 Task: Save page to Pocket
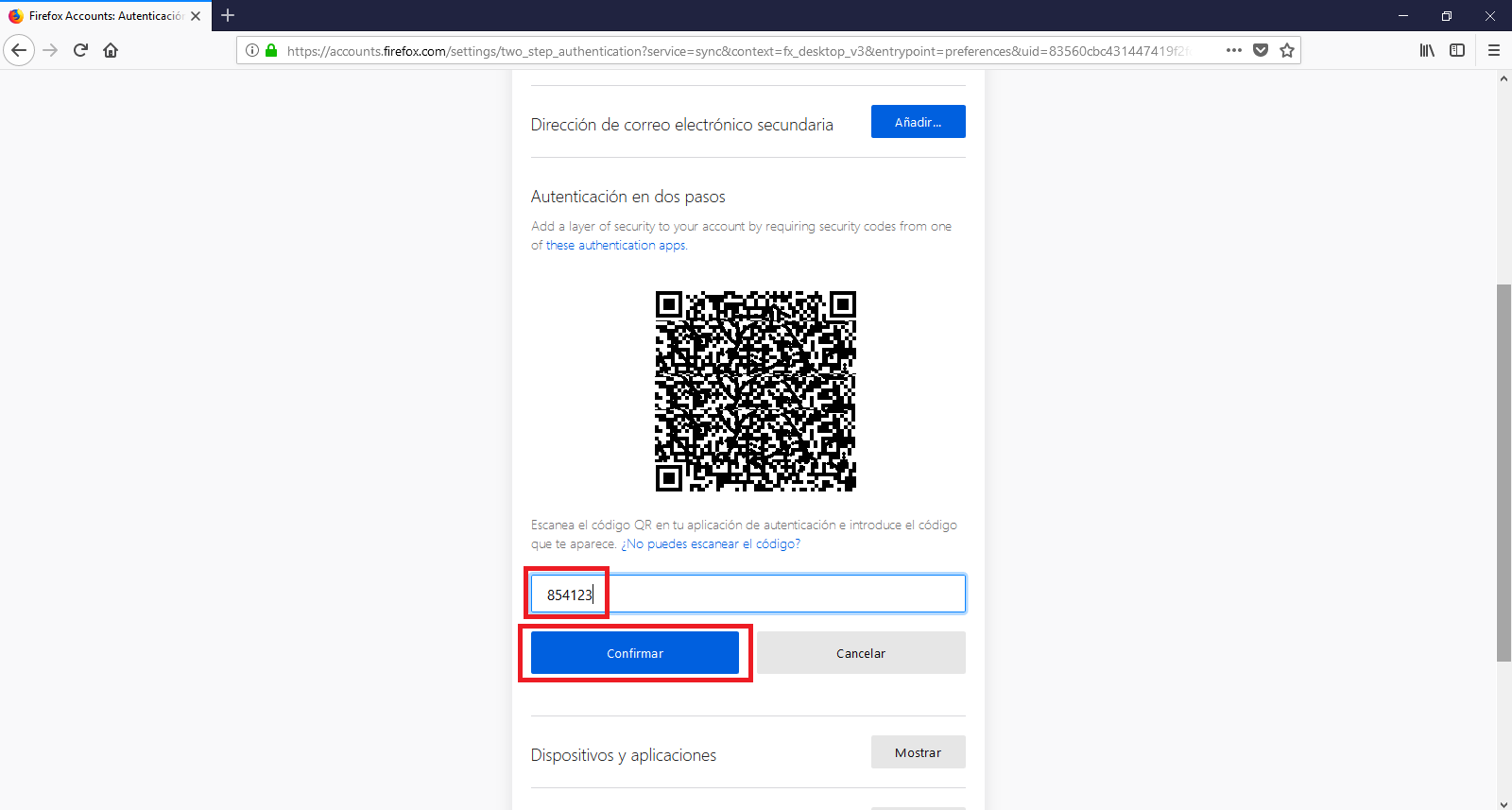1261,50
